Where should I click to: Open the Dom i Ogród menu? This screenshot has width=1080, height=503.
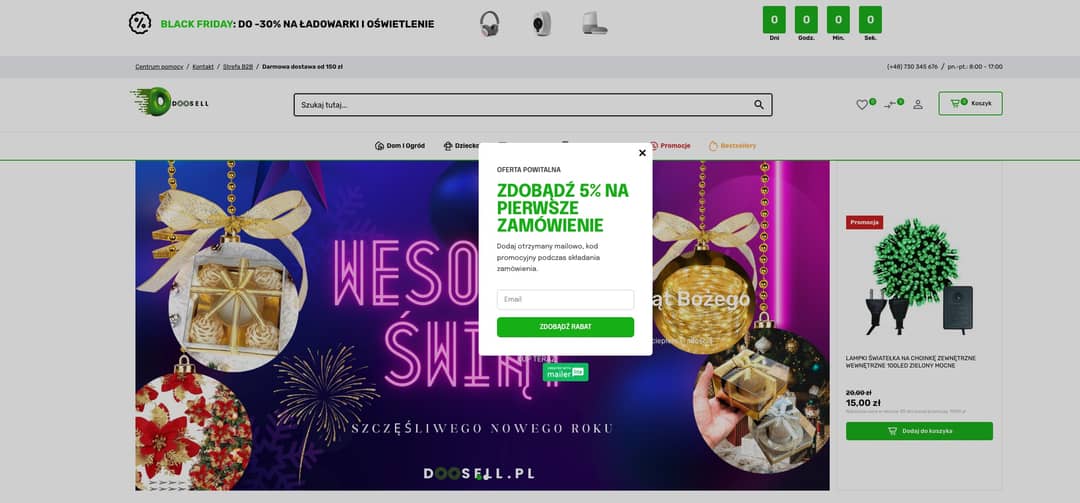pyautogui.click(x=399, y=146)
